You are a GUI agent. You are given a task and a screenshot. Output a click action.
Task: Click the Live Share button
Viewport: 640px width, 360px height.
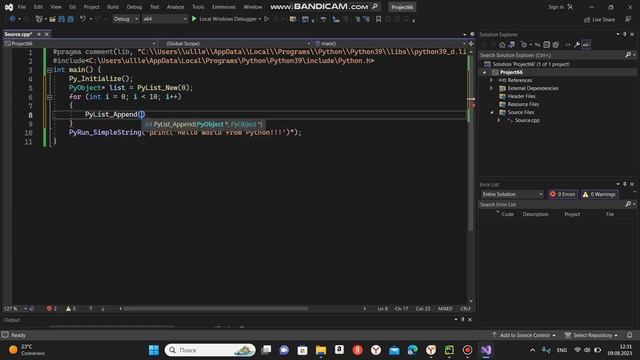pos(599,19)
